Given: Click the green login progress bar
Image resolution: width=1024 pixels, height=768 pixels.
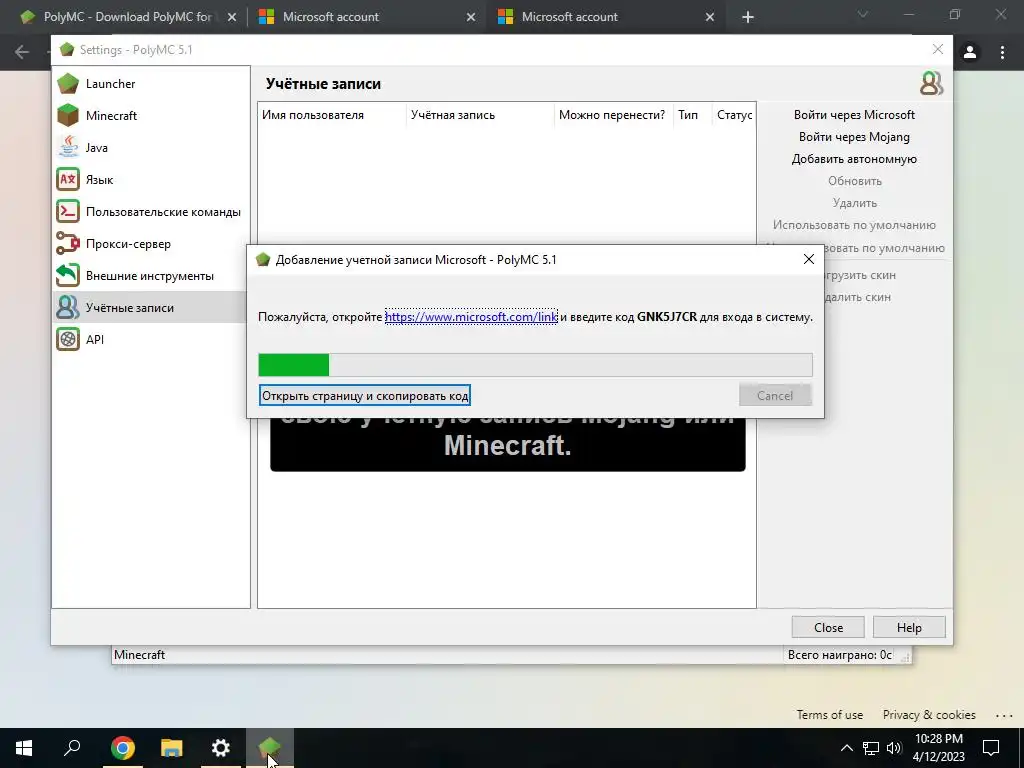Looking at the screenshot, I should pyautogui.click(x=536, y=365).
